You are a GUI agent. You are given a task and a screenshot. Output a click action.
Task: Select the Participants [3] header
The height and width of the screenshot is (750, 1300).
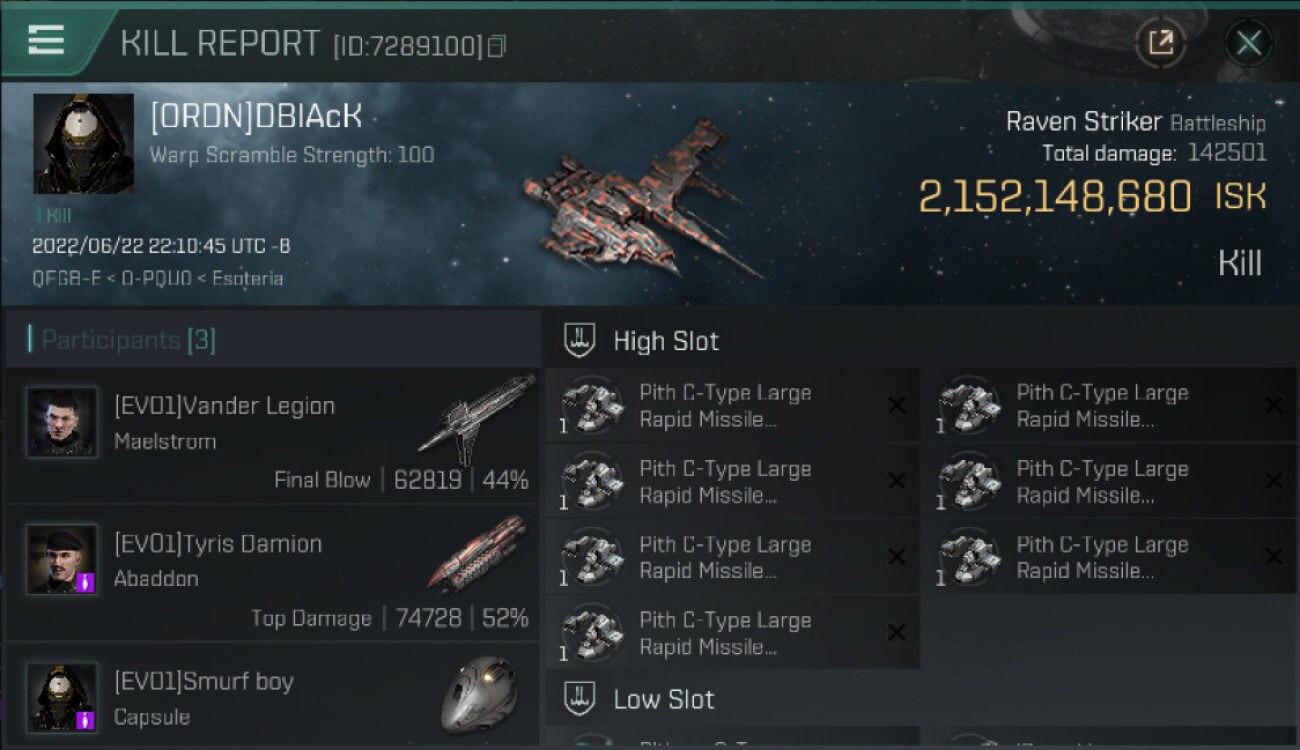click(x=128, y=340)
